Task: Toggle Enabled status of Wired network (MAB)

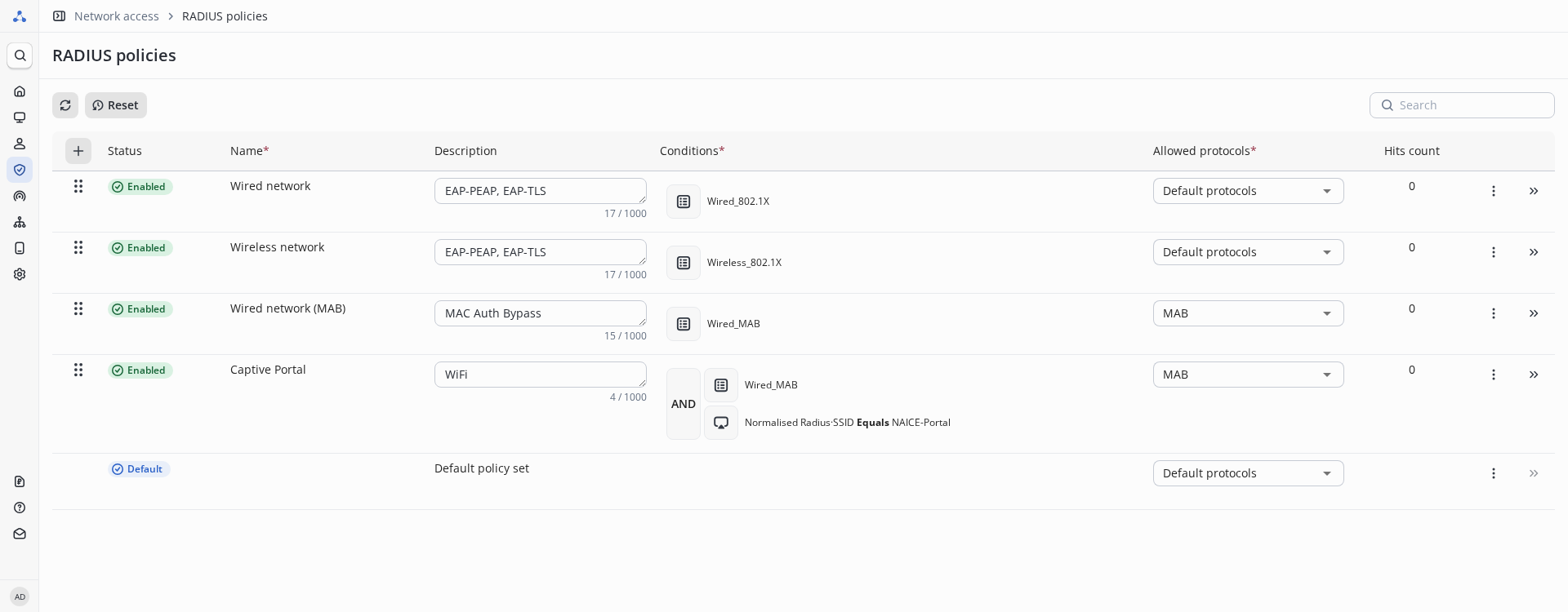Action: pyautogui.click(x=140, y=309)
